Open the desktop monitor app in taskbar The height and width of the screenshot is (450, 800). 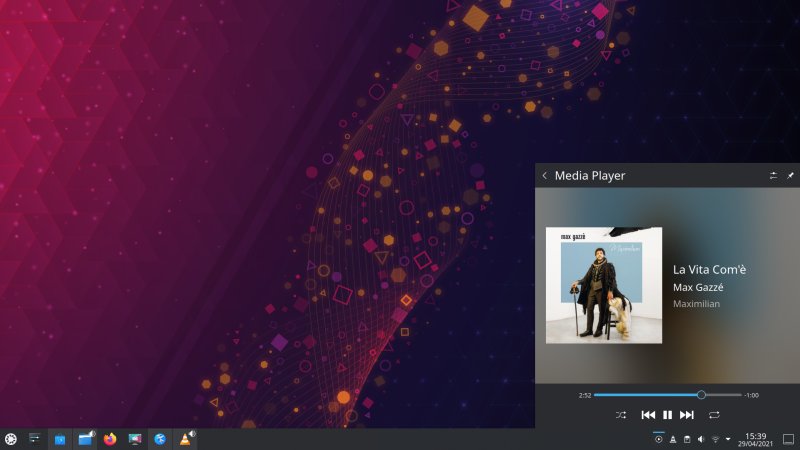pos(135,439)
